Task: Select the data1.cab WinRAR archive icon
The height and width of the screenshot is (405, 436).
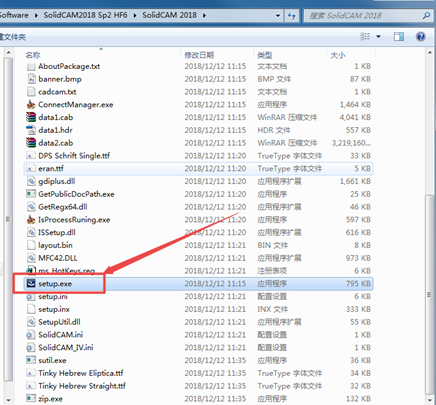Action: pyautogui.click(x=31, y=117)
